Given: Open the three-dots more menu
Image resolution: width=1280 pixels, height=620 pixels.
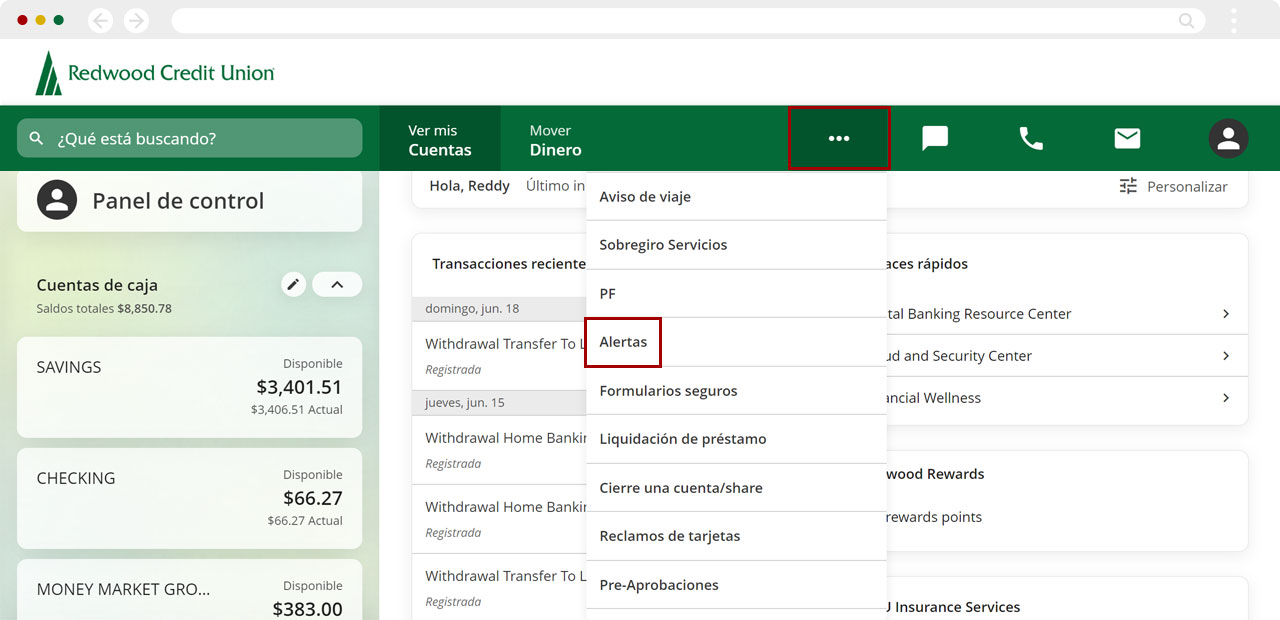Looking at the screenshot, I should [x=838, y=138].
